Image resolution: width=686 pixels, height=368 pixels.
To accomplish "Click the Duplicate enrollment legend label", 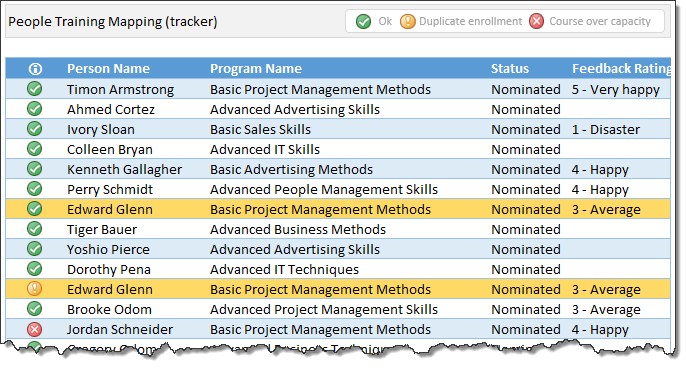I will (x=470, y=21).
